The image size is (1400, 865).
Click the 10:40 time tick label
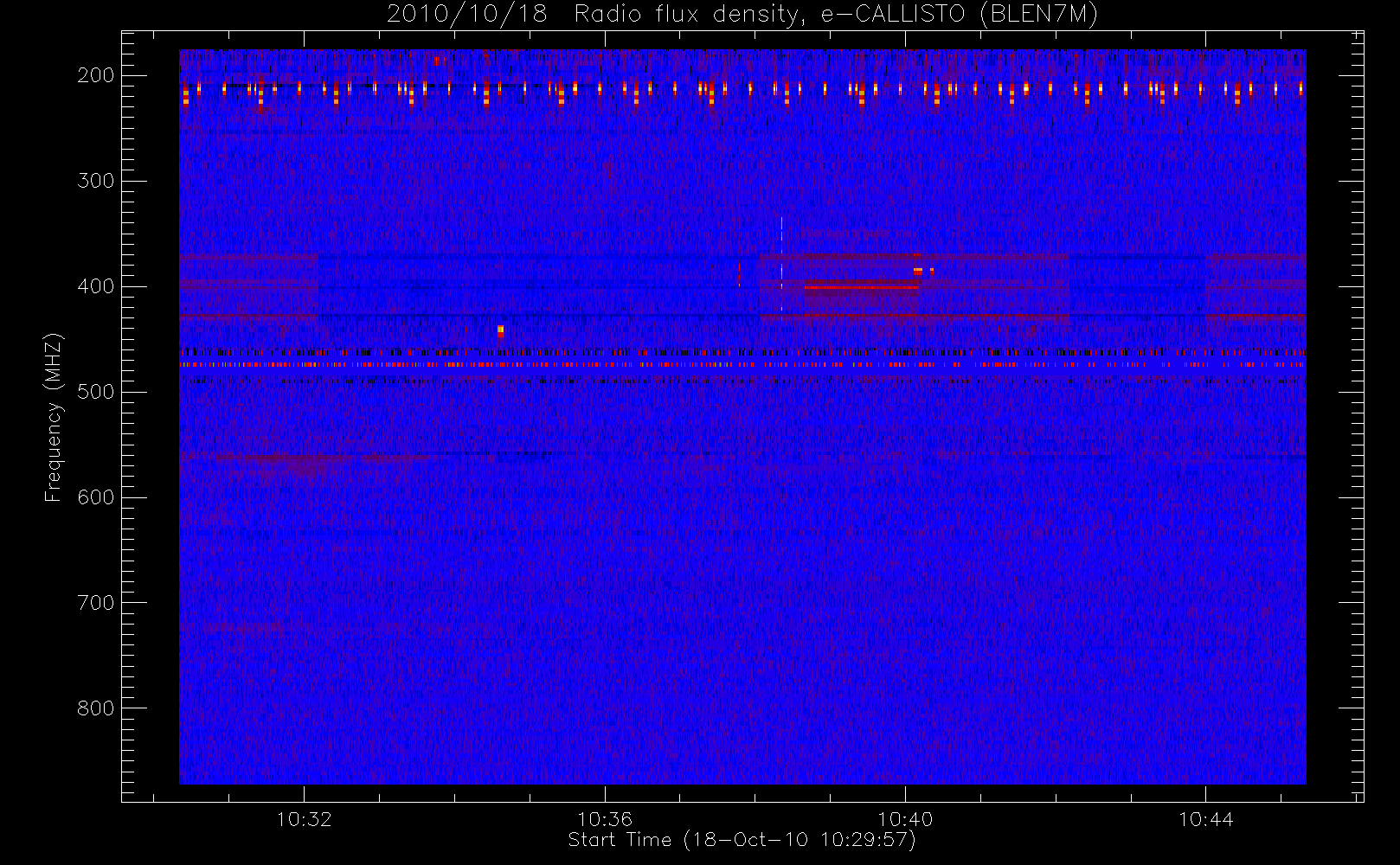905,819
